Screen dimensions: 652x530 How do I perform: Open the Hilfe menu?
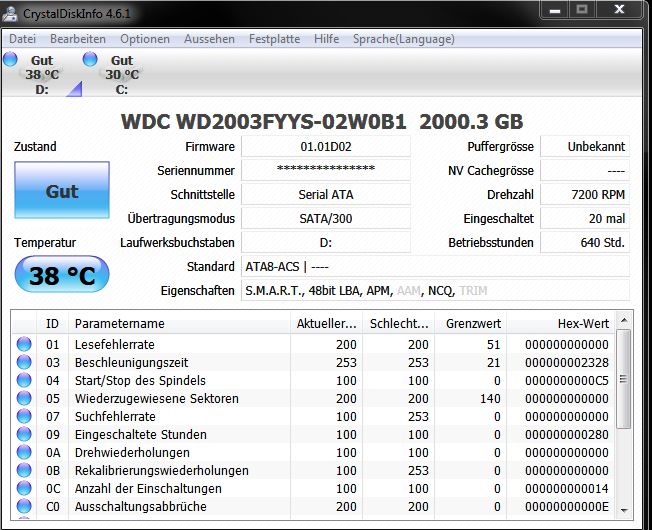coord(326,39)
